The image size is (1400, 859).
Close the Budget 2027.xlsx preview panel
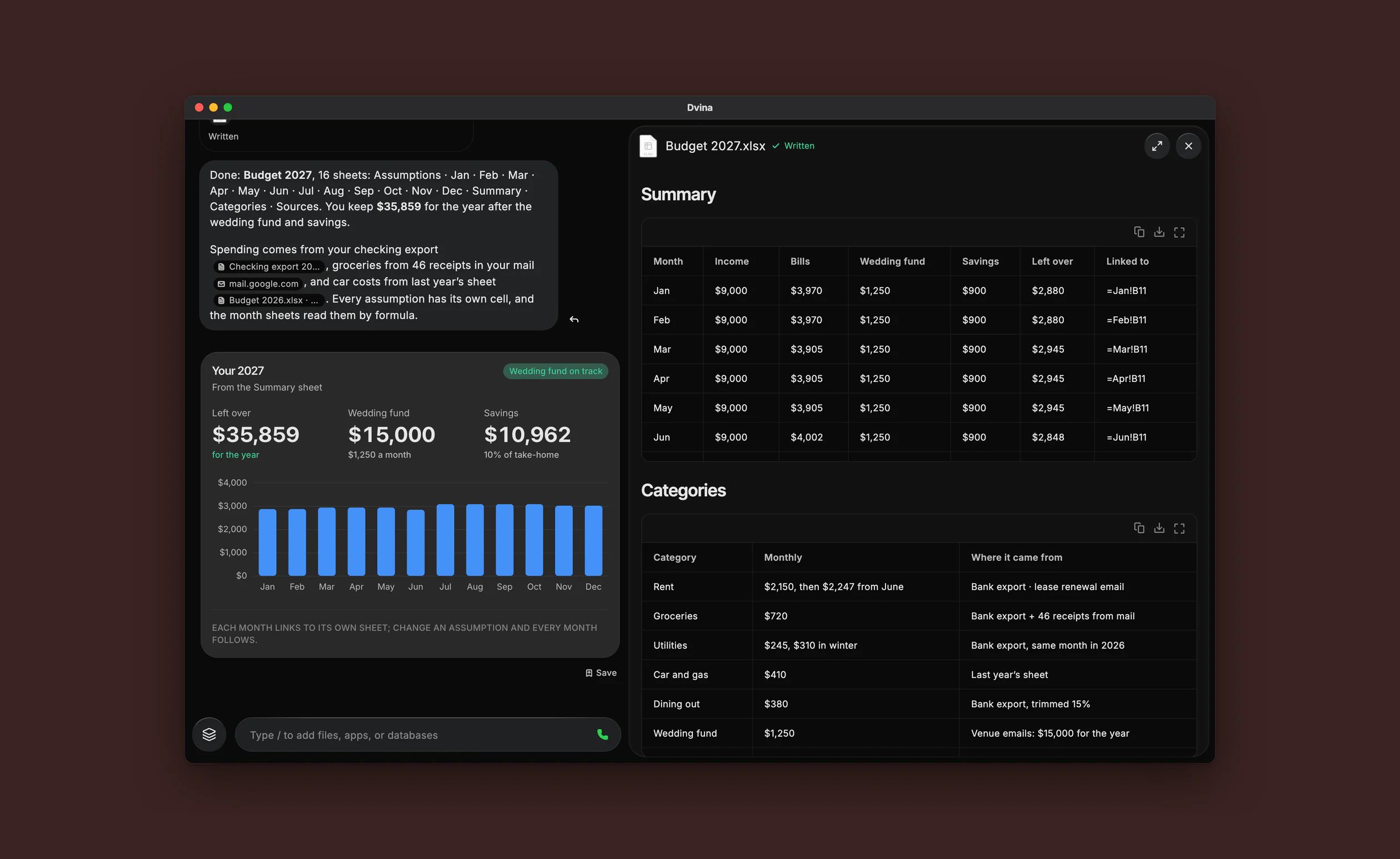[1188, 146]
